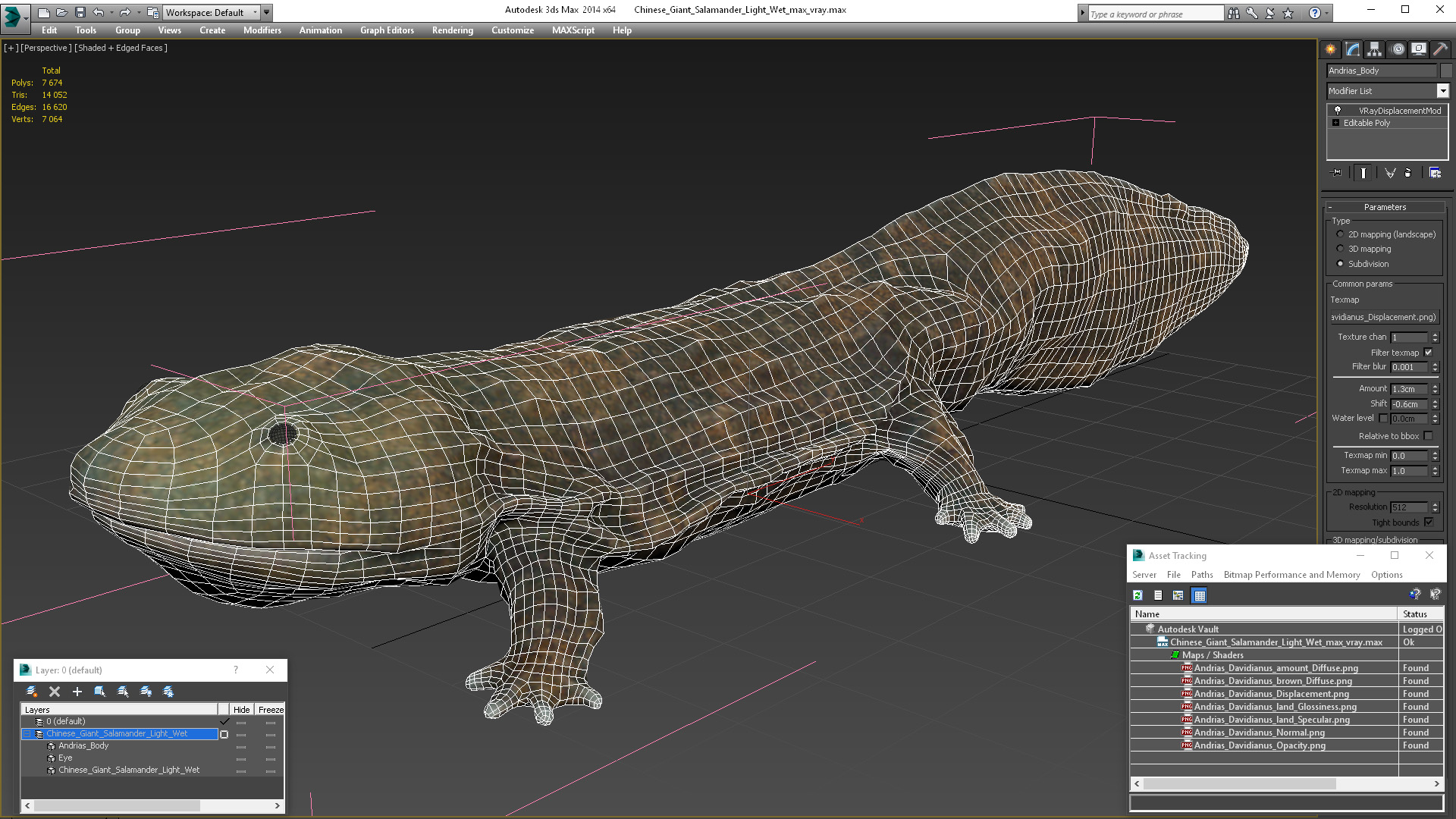Image resolution: width=1456 pixels, height=819 pixels.
Task: Click Tree View icon in Asset Tracking
Action: (1178, 595)
